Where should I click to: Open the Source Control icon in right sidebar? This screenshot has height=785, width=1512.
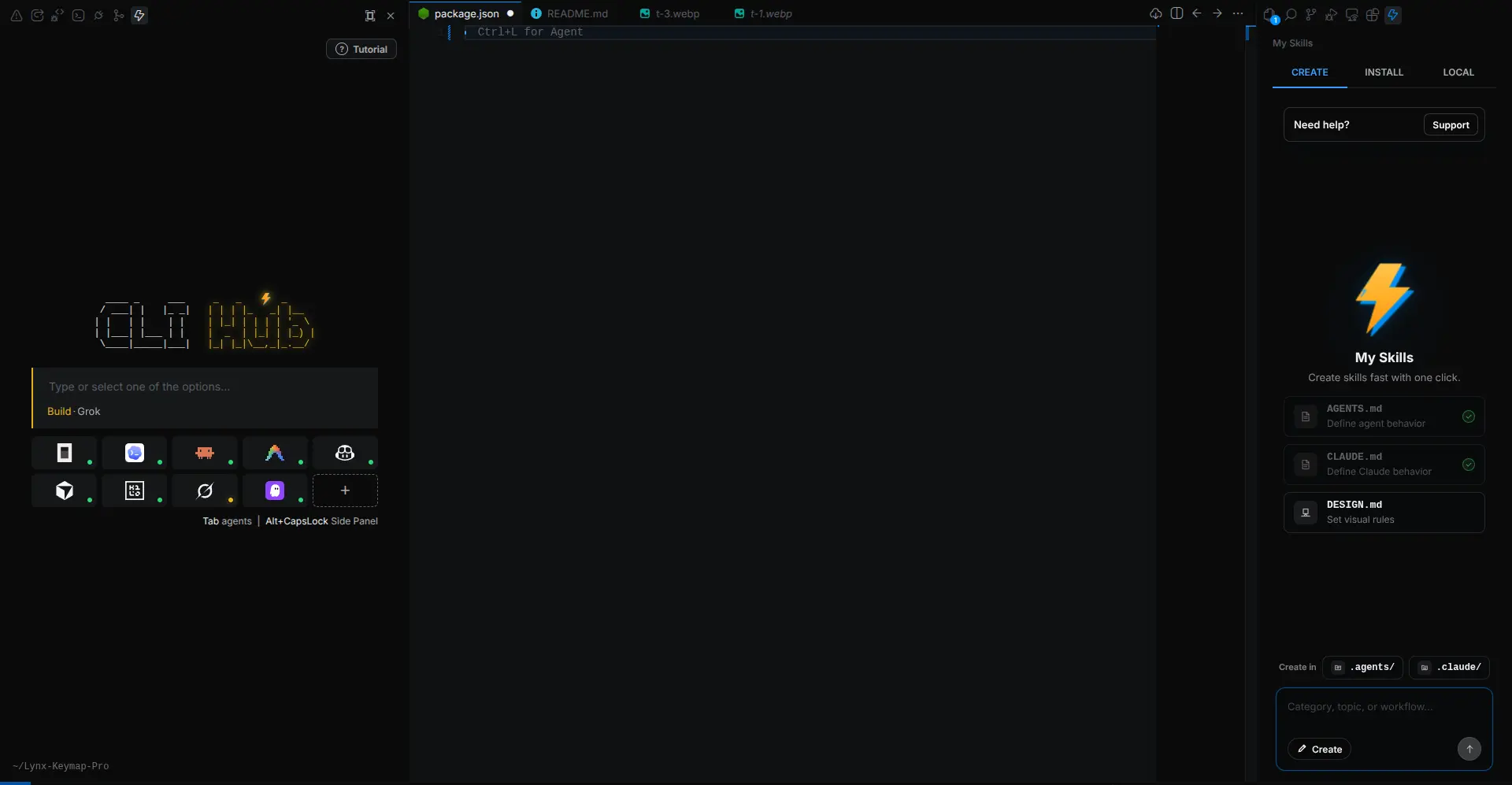click(1311, 15)
